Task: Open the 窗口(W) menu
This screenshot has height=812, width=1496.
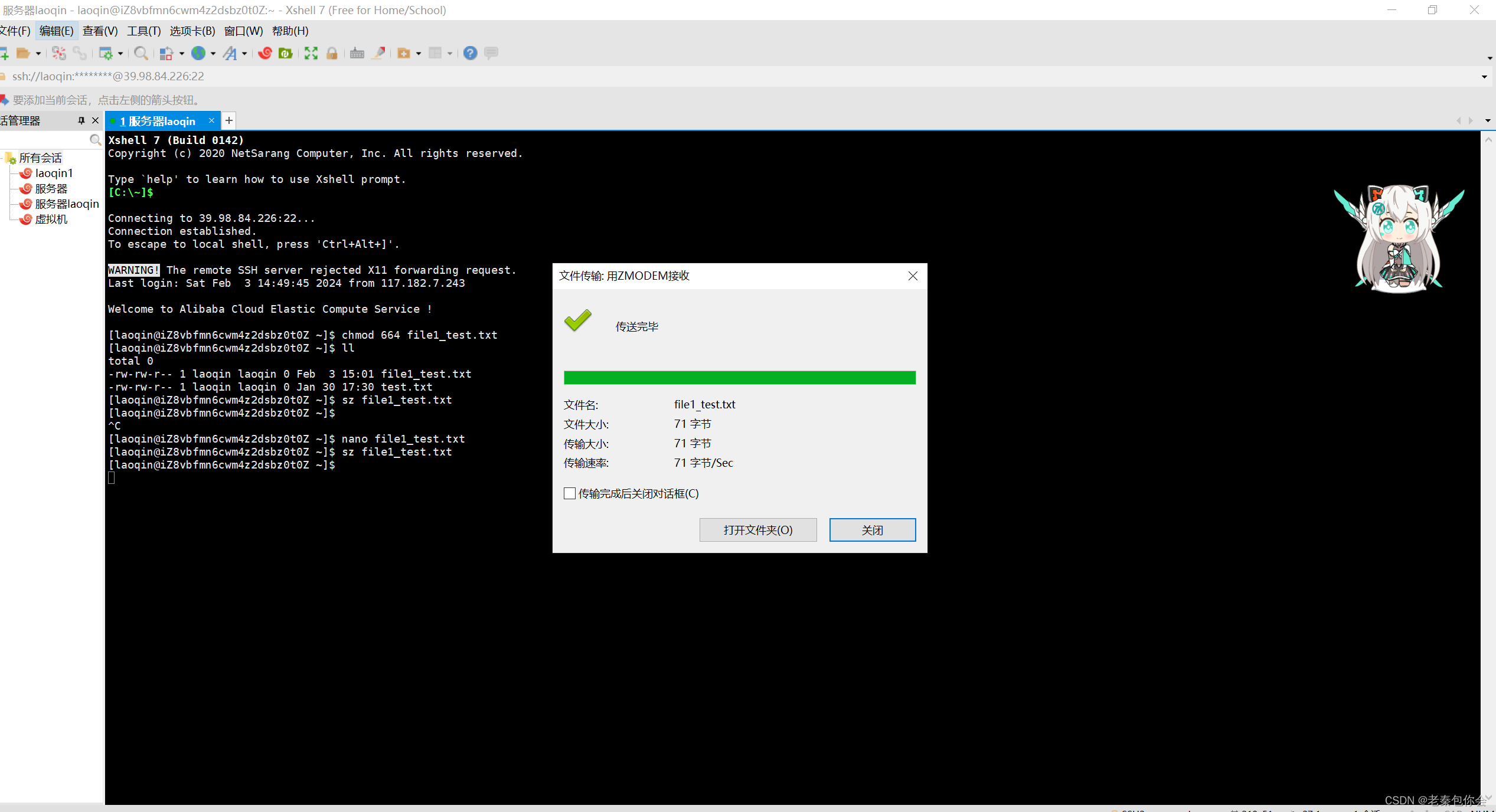Action: point(244,31)
